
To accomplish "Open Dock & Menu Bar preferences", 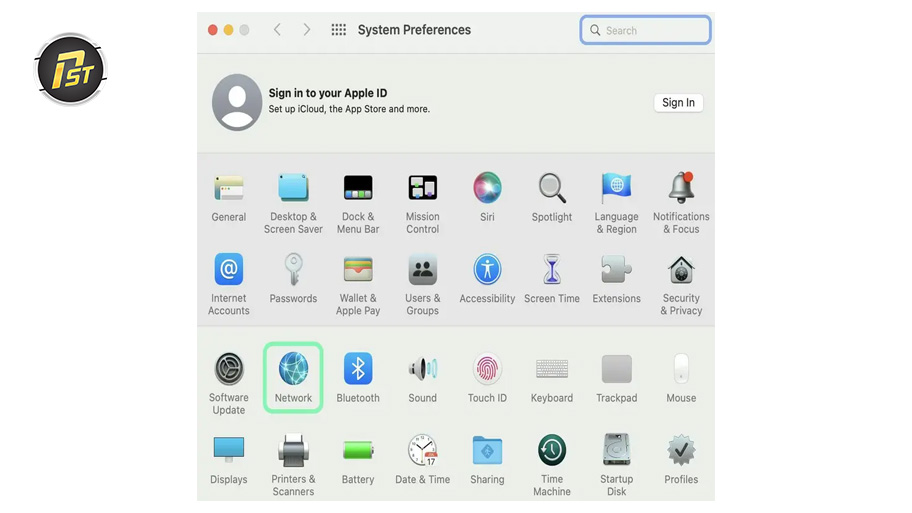I will [358, 204].
